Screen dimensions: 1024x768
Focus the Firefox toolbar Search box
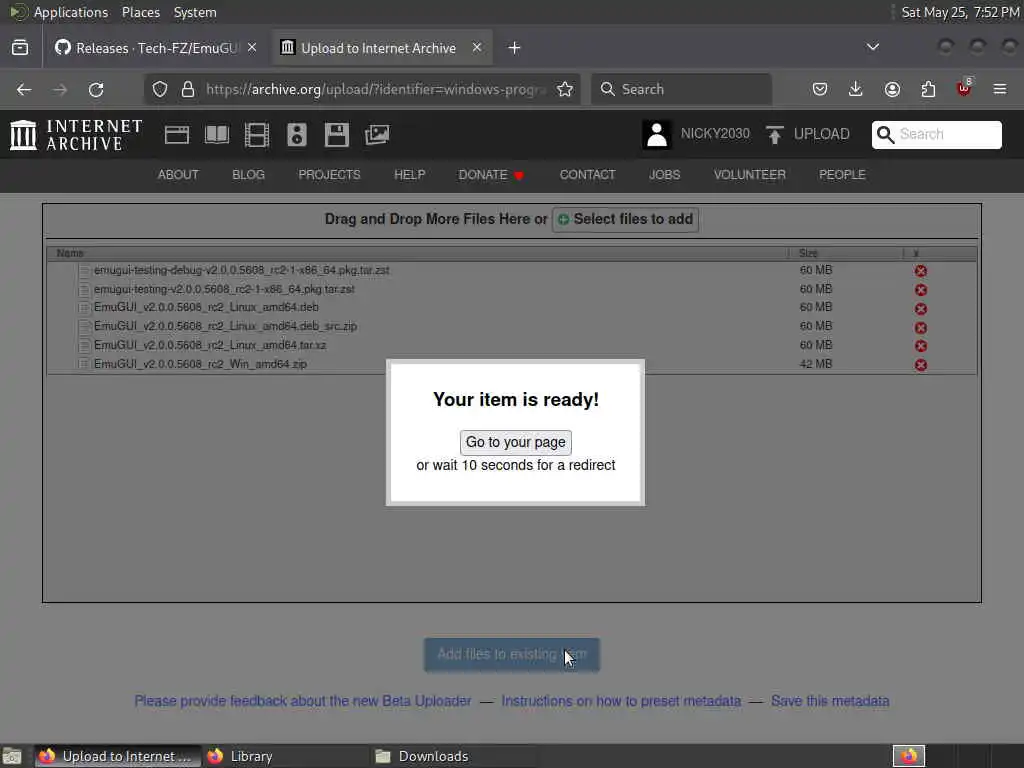point(681,89)
